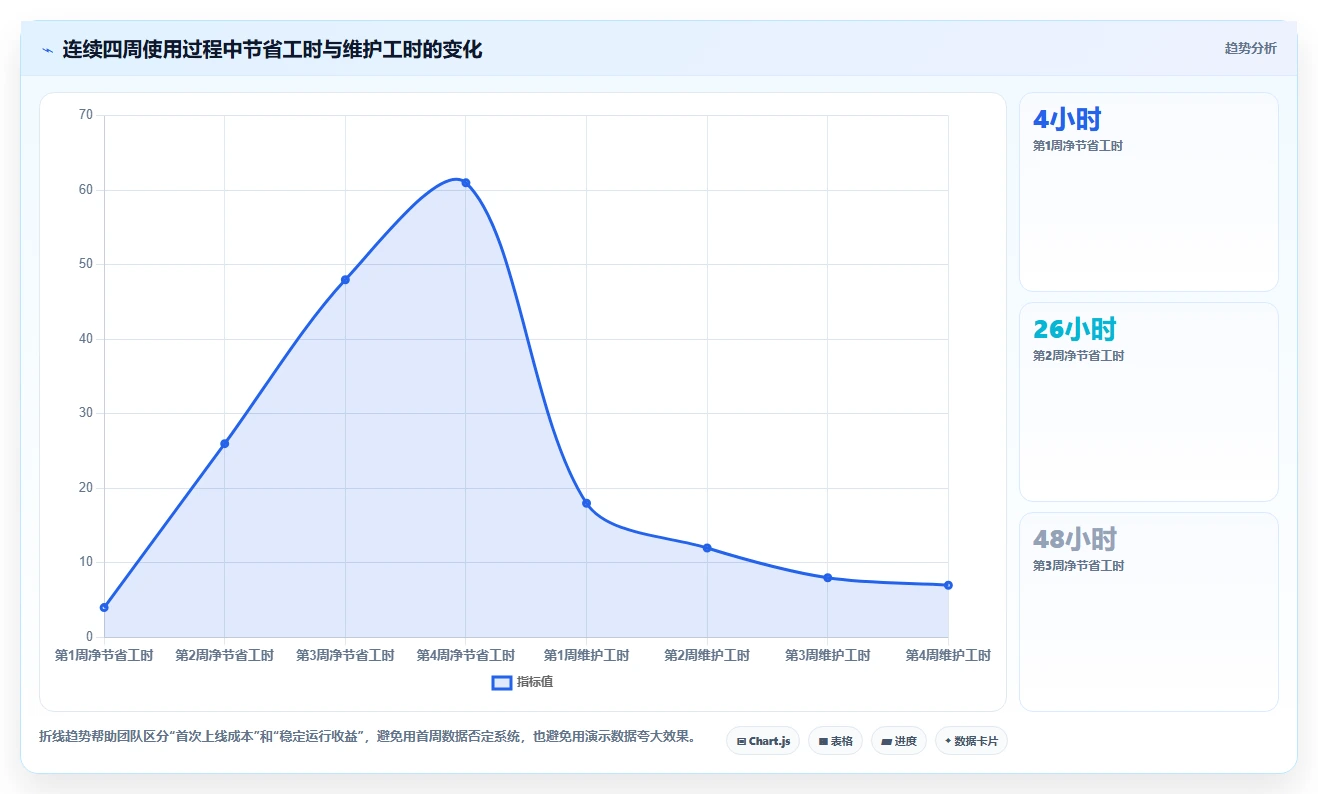The height and width of the screenshot is (794, 1318).
Task: Click the x-axis label 第3周维护工时
Action: 827,656
